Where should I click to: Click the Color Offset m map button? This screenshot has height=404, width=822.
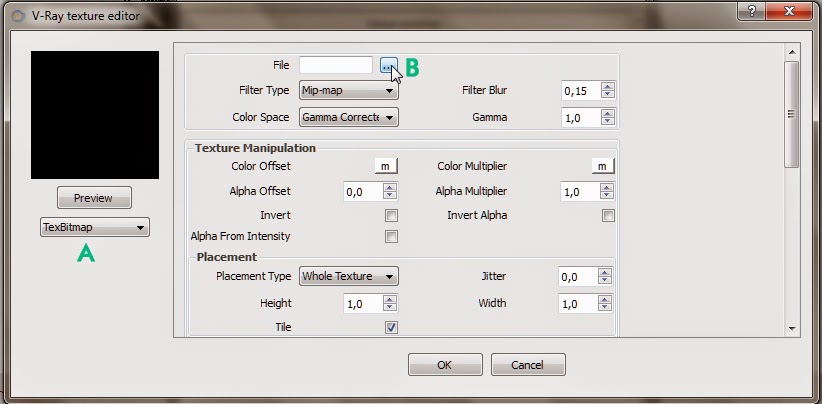[x=386, y=166]
